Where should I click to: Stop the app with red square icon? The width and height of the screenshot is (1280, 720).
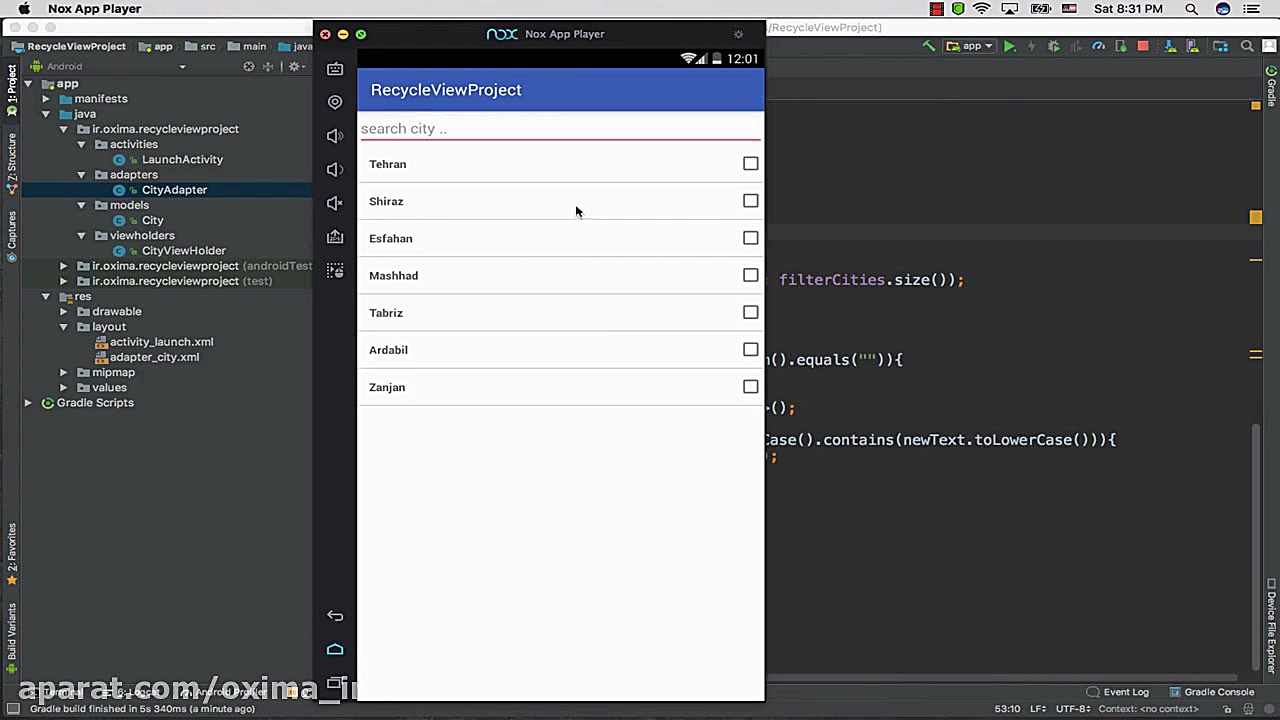click(x=1143, y=46)
